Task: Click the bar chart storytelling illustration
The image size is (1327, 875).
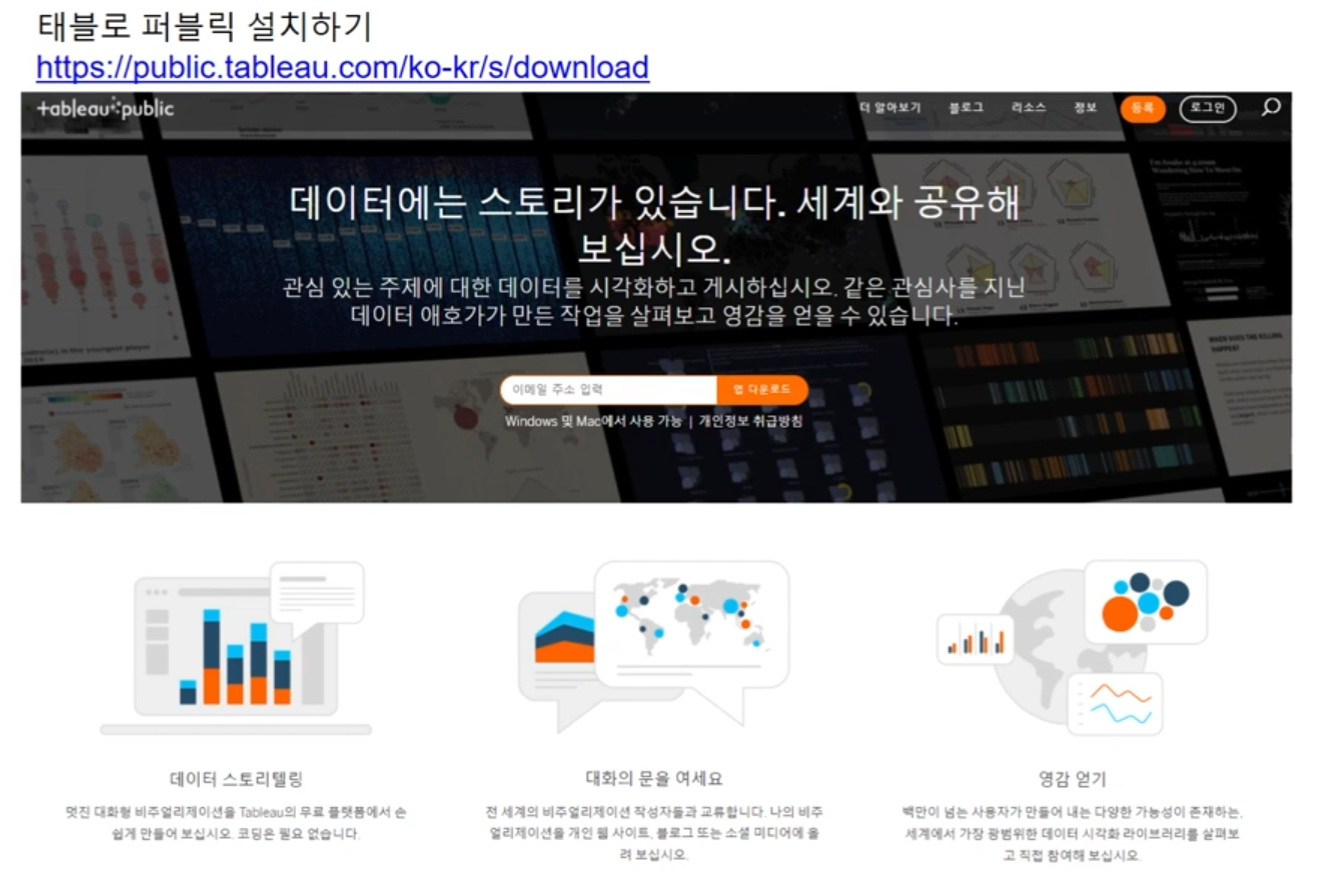Action: [236, 648]
